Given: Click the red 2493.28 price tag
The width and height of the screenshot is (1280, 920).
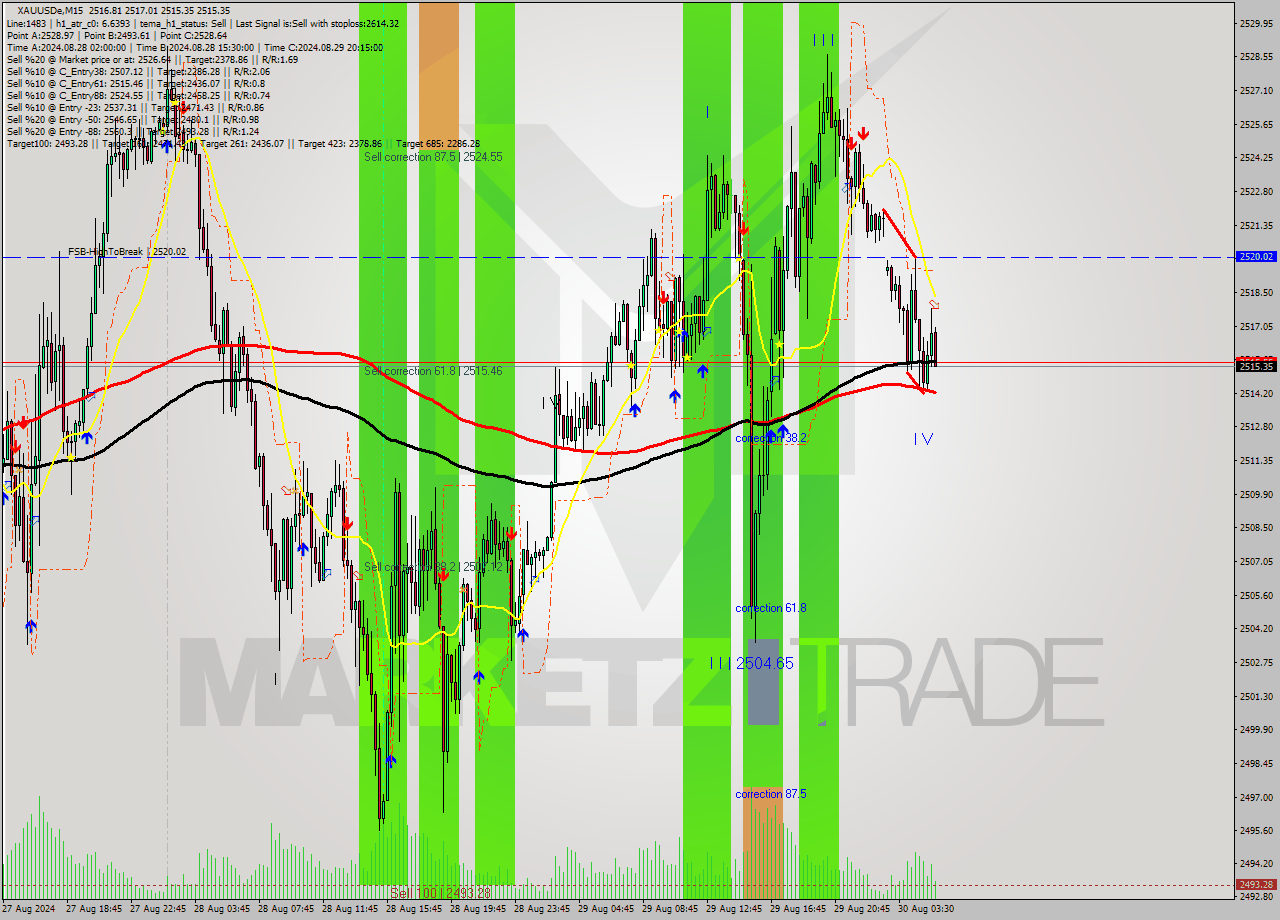Looking at the screenshot, I should tap(1255, 885).
